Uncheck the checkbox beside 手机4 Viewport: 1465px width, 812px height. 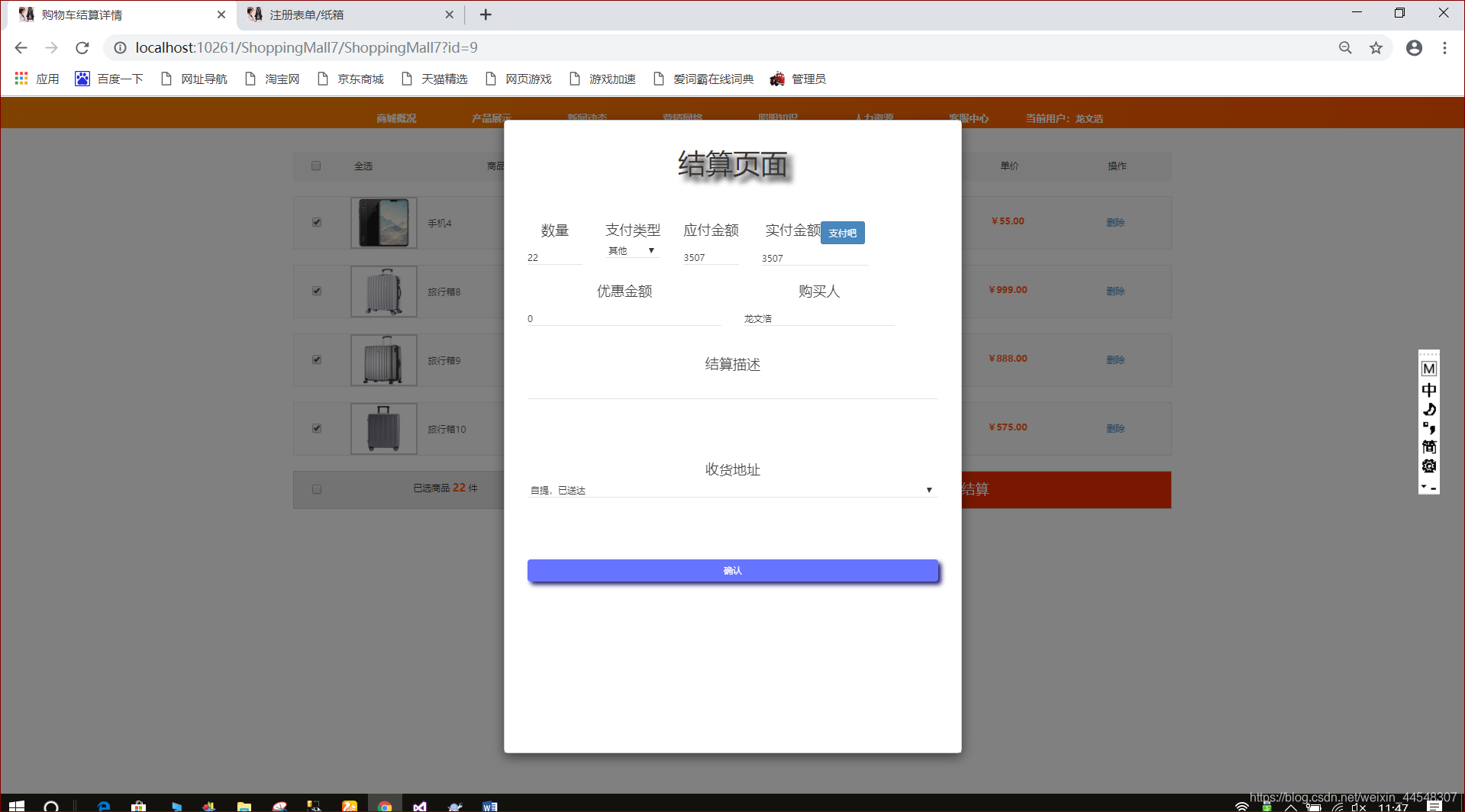(x=316, y=222)
